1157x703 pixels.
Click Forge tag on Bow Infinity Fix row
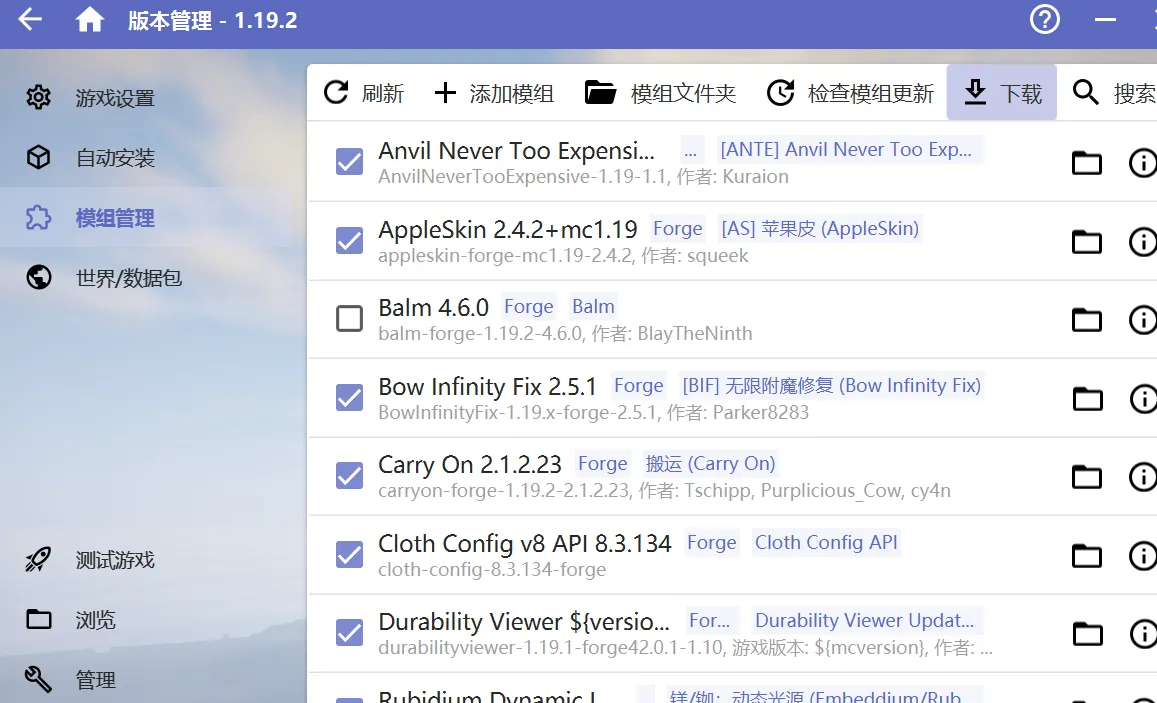638,385
